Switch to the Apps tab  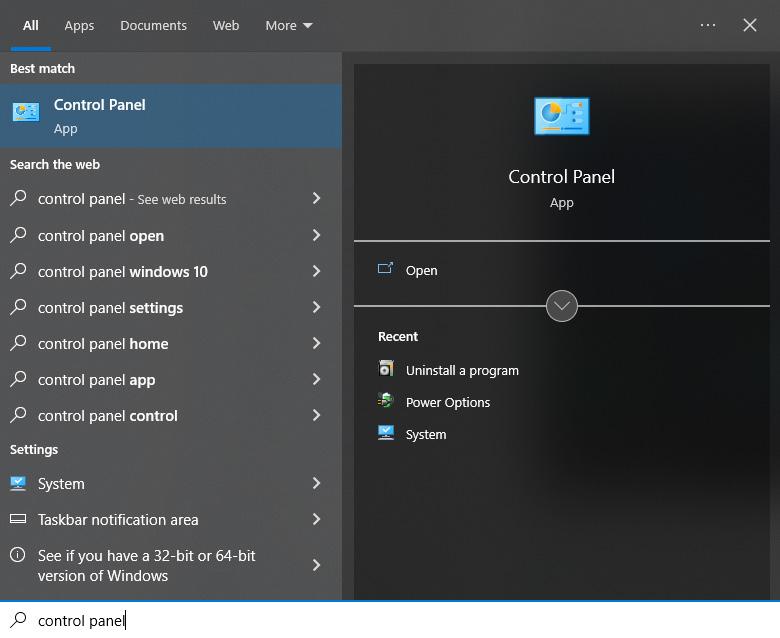pyautogui.click(x=79, y=25)
